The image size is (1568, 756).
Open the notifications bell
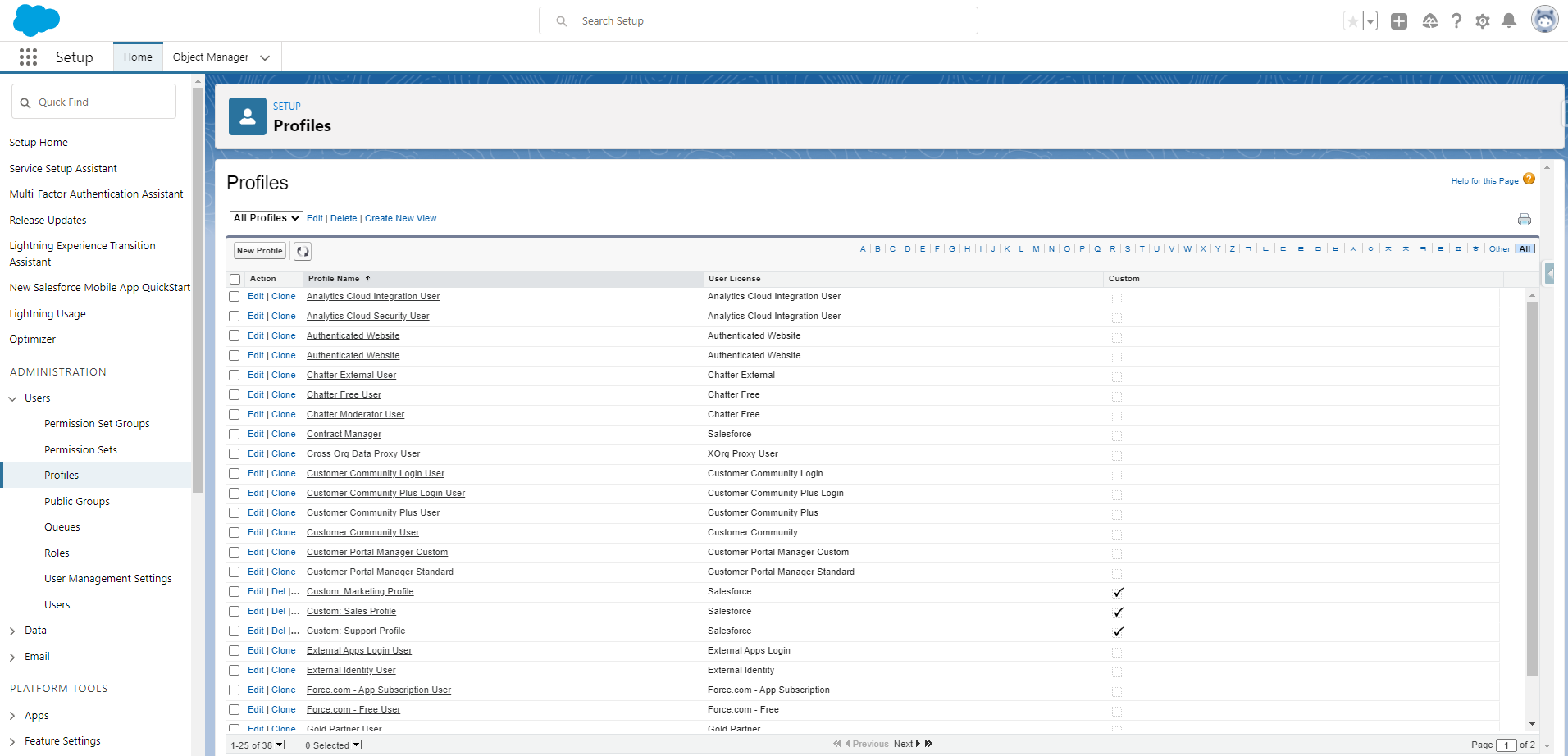tap(1509, 21)
